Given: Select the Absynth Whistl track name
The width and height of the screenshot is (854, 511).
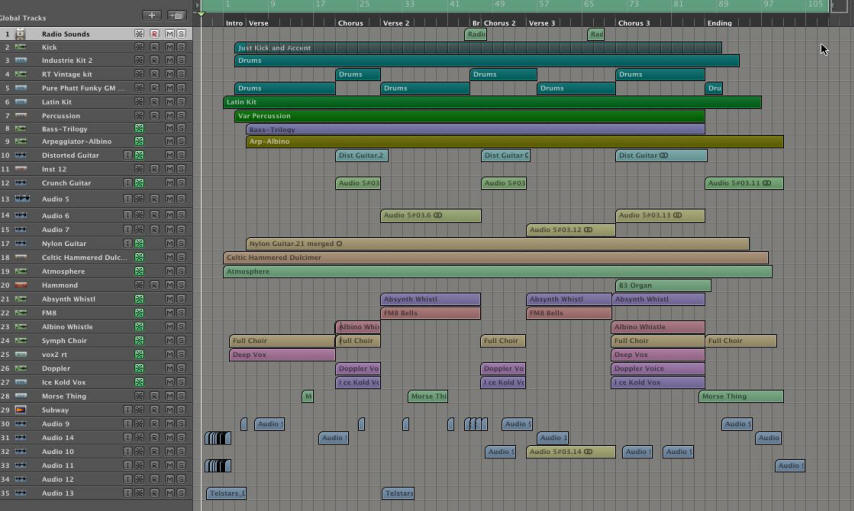Looking at the screenshot, I should coord(69,299).
